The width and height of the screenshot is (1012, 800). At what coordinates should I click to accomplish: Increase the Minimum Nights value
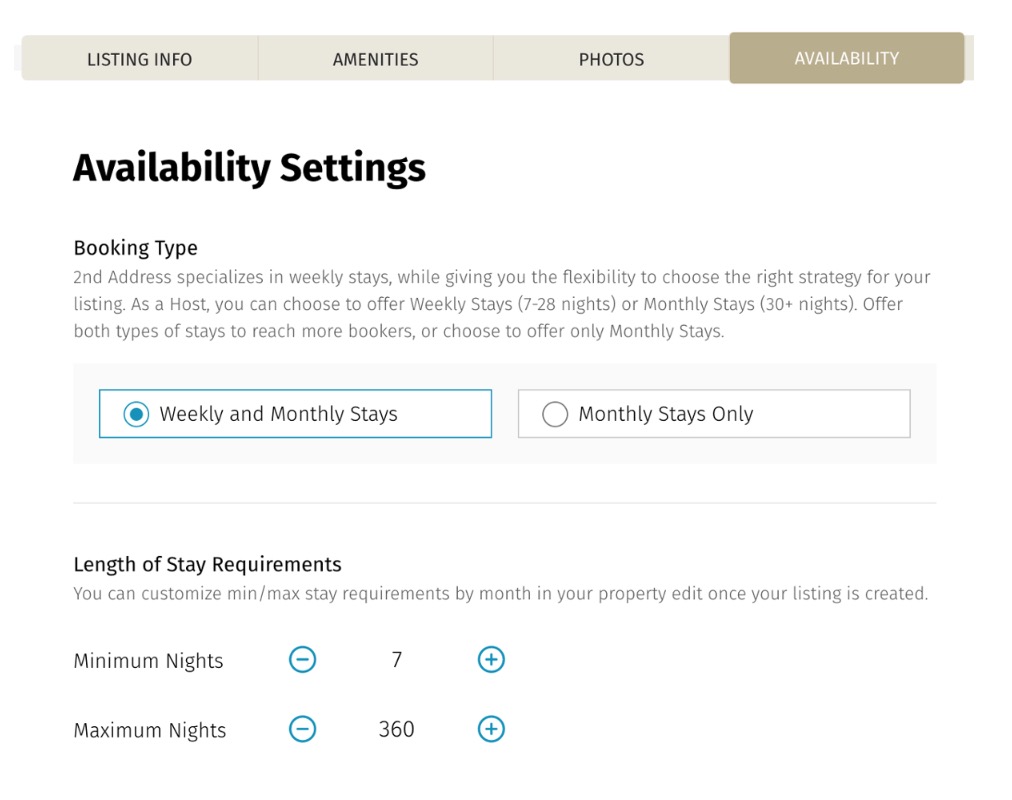point(491,660)
